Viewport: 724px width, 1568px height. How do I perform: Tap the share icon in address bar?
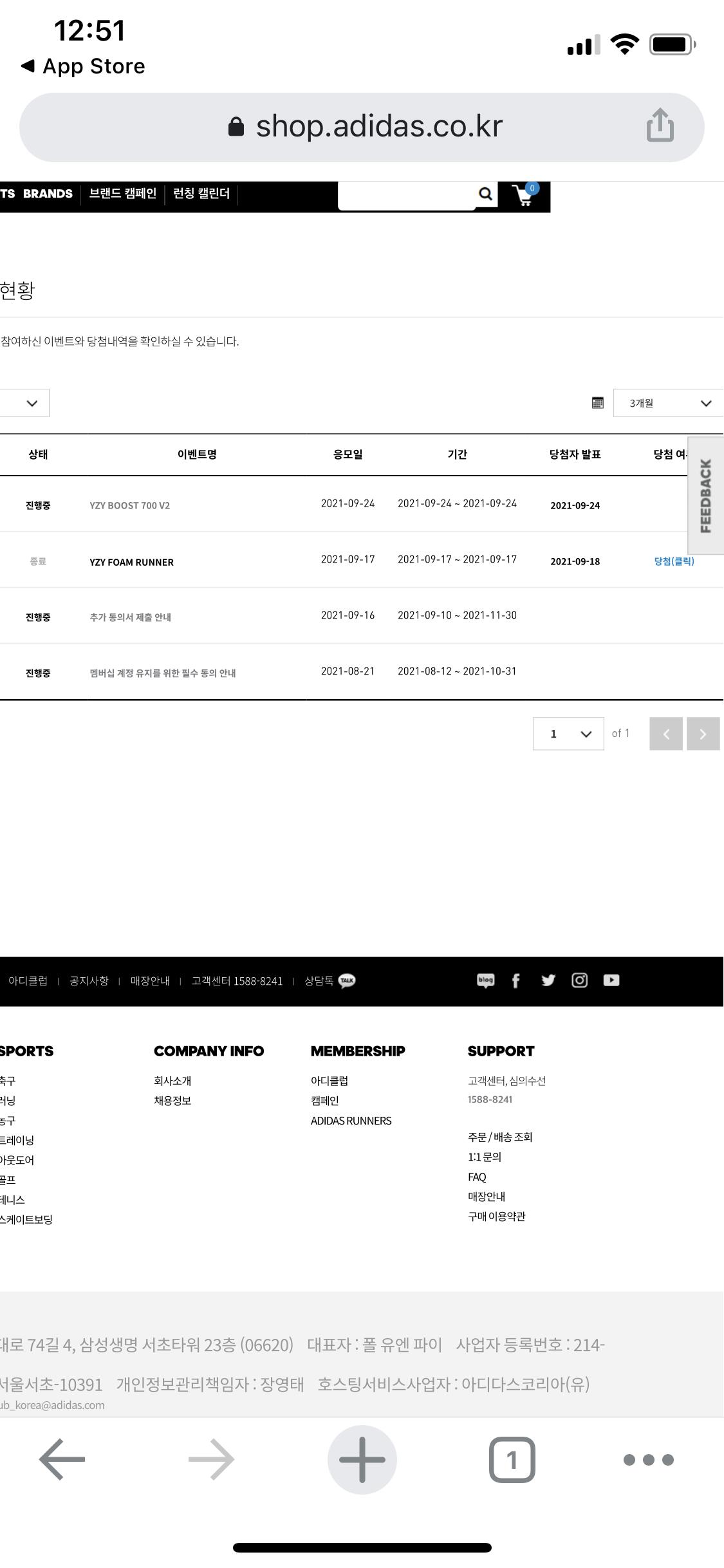pos(660,126)
